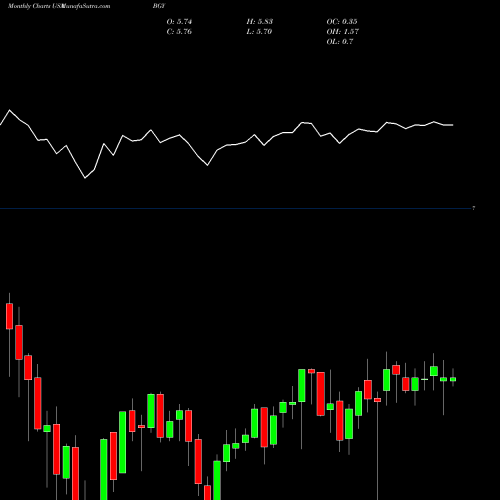Click the 'OH: 1.57' reading
500x500 pixels.
click(x=343, y=32)
